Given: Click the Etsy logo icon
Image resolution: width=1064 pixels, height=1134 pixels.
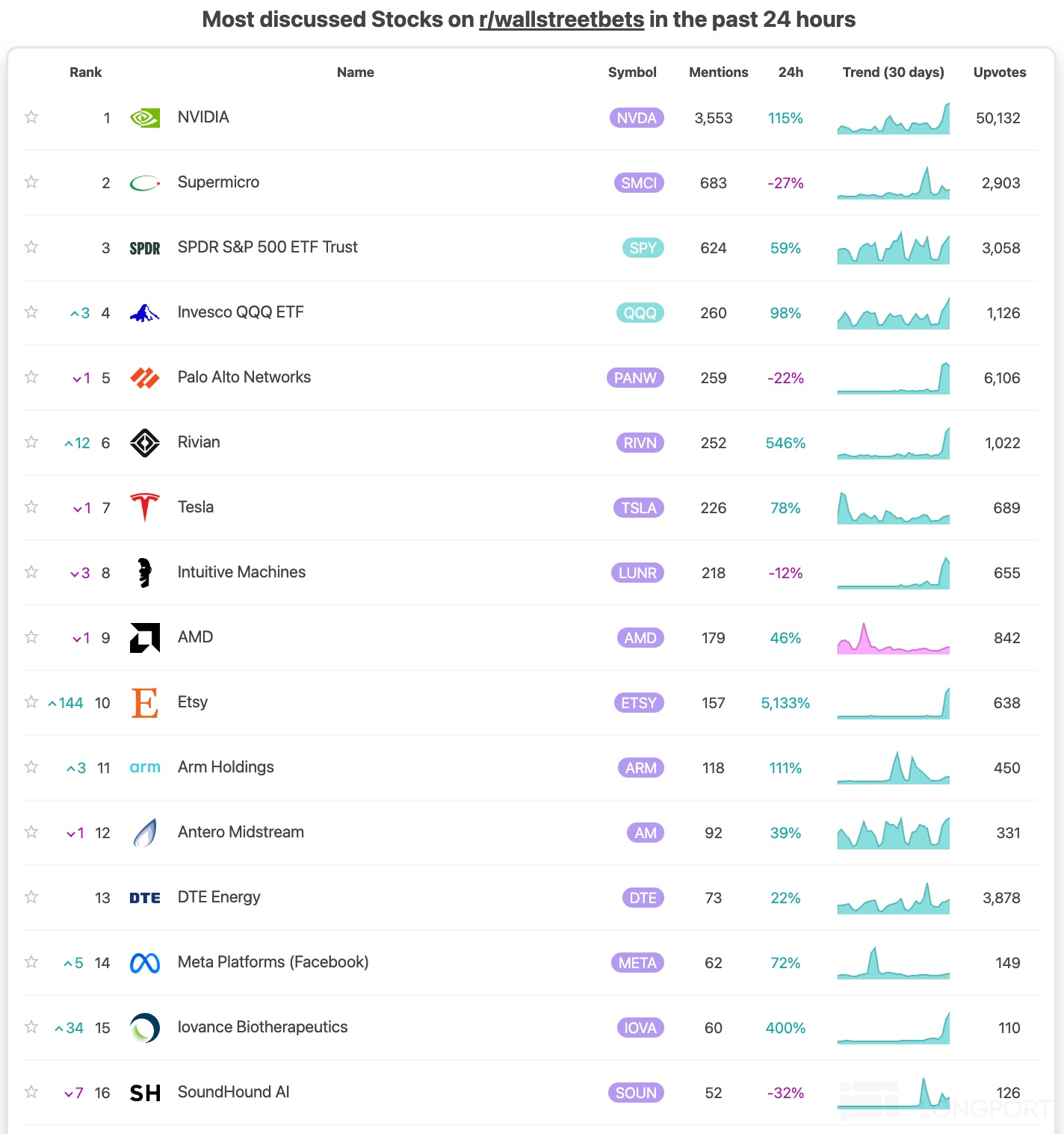Looking at the screenshot, I should tap(144, 703).
